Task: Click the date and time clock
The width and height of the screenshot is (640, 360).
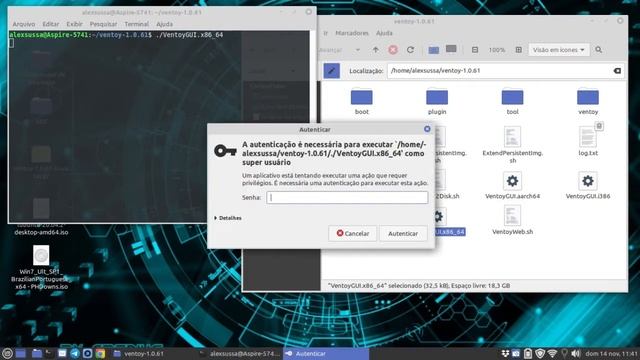Action: tap(611, 353)
